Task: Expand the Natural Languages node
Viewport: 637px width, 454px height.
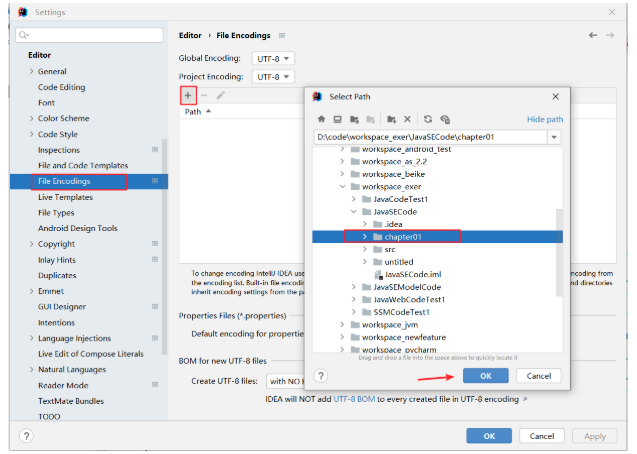Action: click(x=31, y=369)
